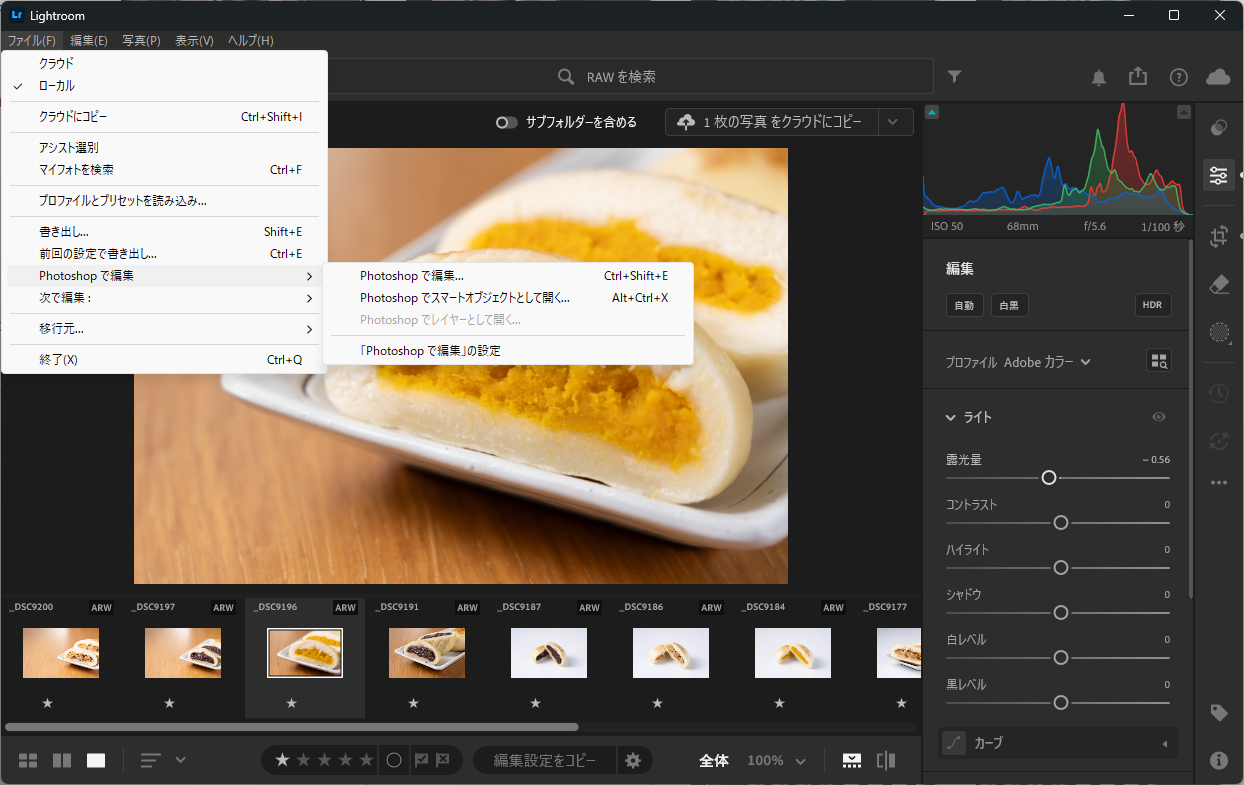Click 自動 auto adjust button
1244x785 pixels.
click(964, 306)
